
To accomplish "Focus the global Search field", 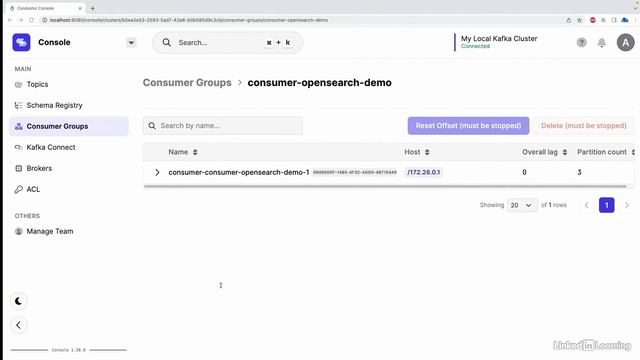I will click(227, 42).
